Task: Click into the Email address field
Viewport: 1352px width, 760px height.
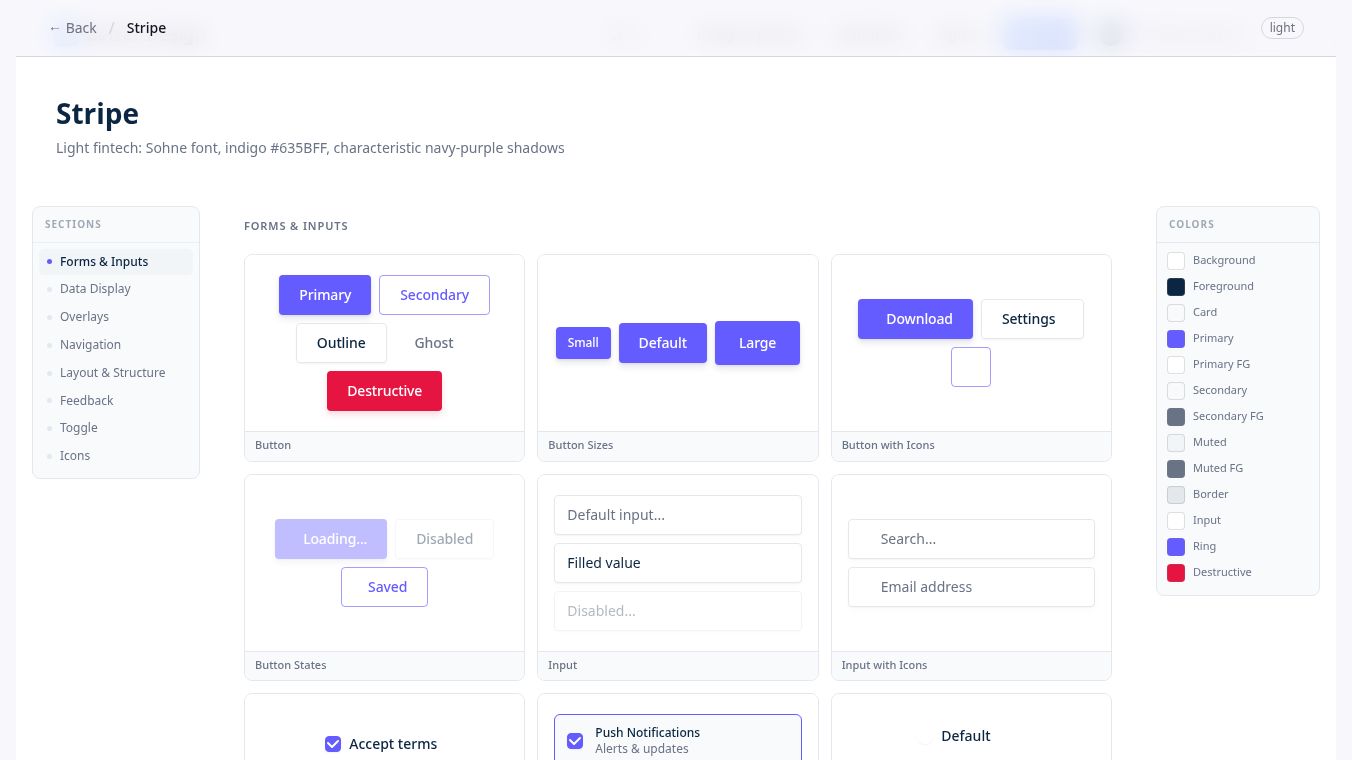Action: [971, 587]
